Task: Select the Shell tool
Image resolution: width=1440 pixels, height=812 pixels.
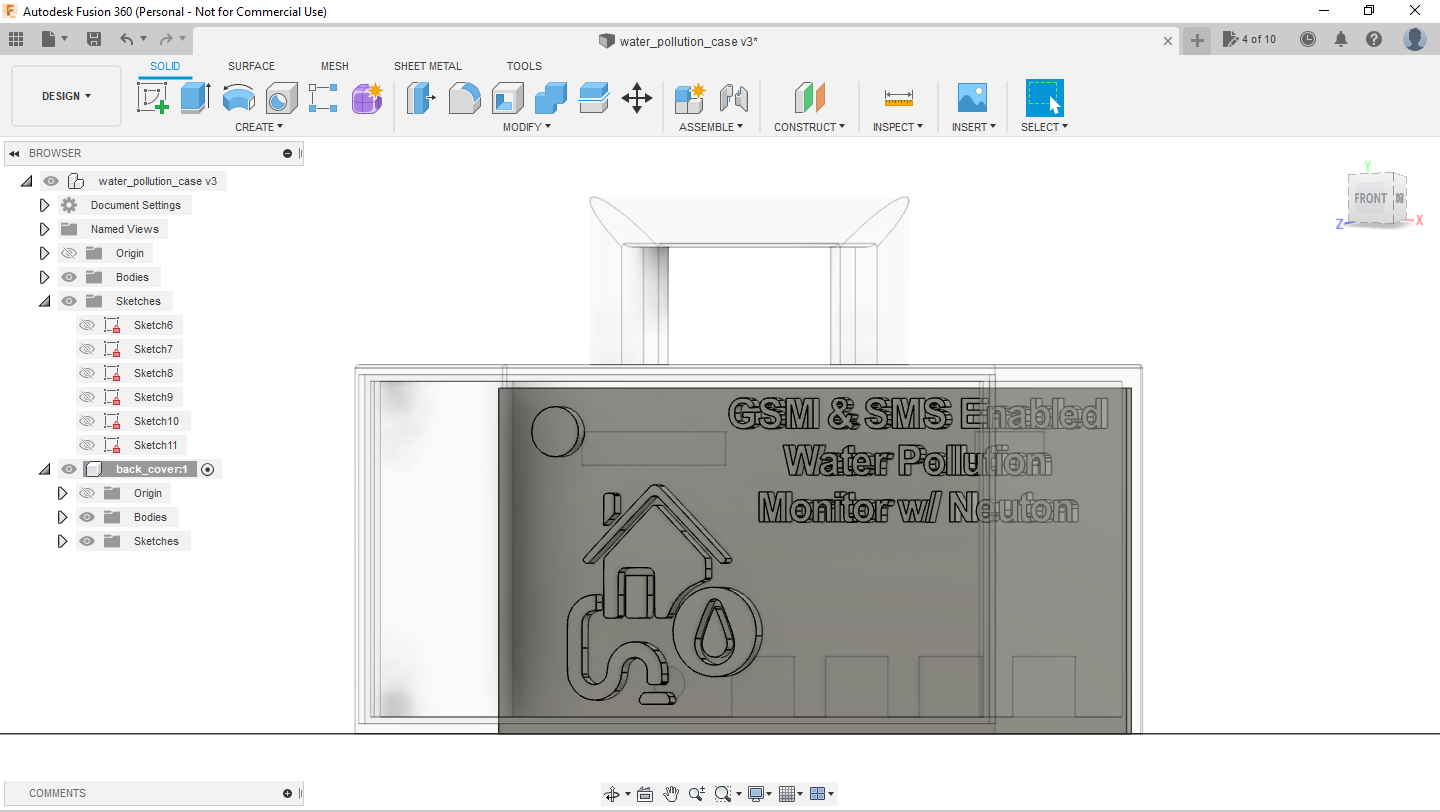Action: 507,98
